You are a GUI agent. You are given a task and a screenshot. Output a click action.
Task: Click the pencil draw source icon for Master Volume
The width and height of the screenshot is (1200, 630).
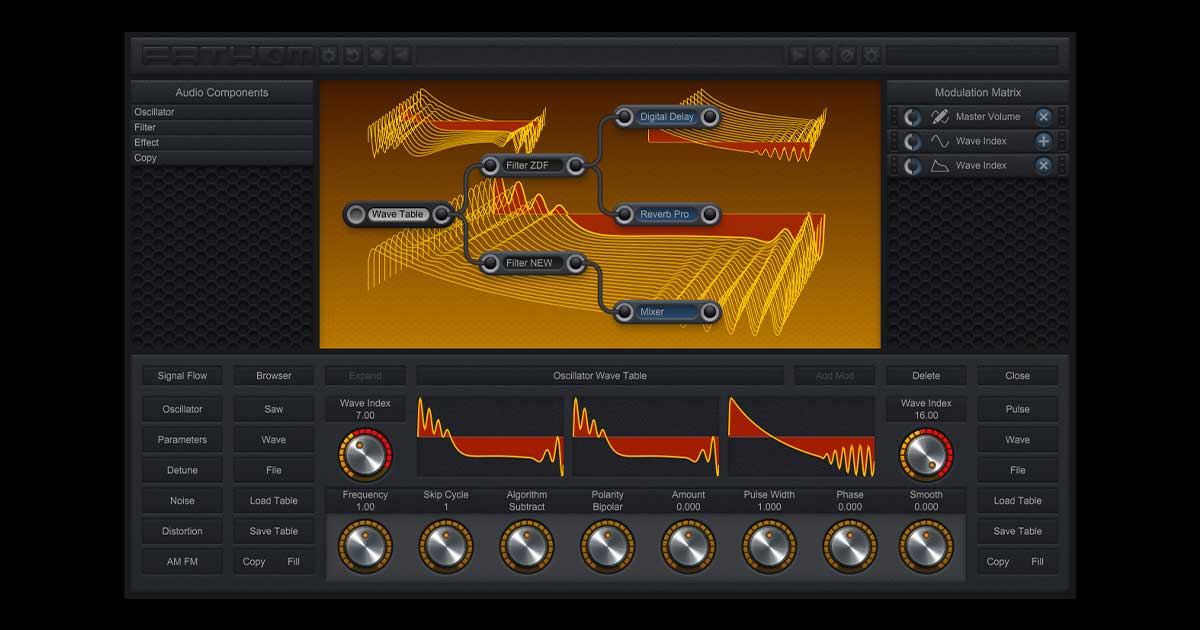coord(939,117)
